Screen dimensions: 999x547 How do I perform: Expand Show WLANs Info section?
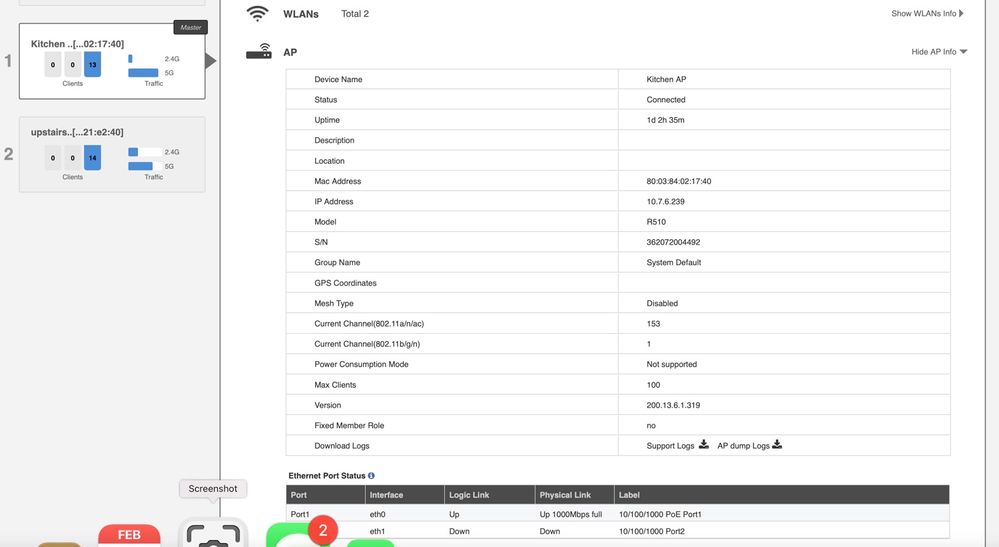point(928,14)
